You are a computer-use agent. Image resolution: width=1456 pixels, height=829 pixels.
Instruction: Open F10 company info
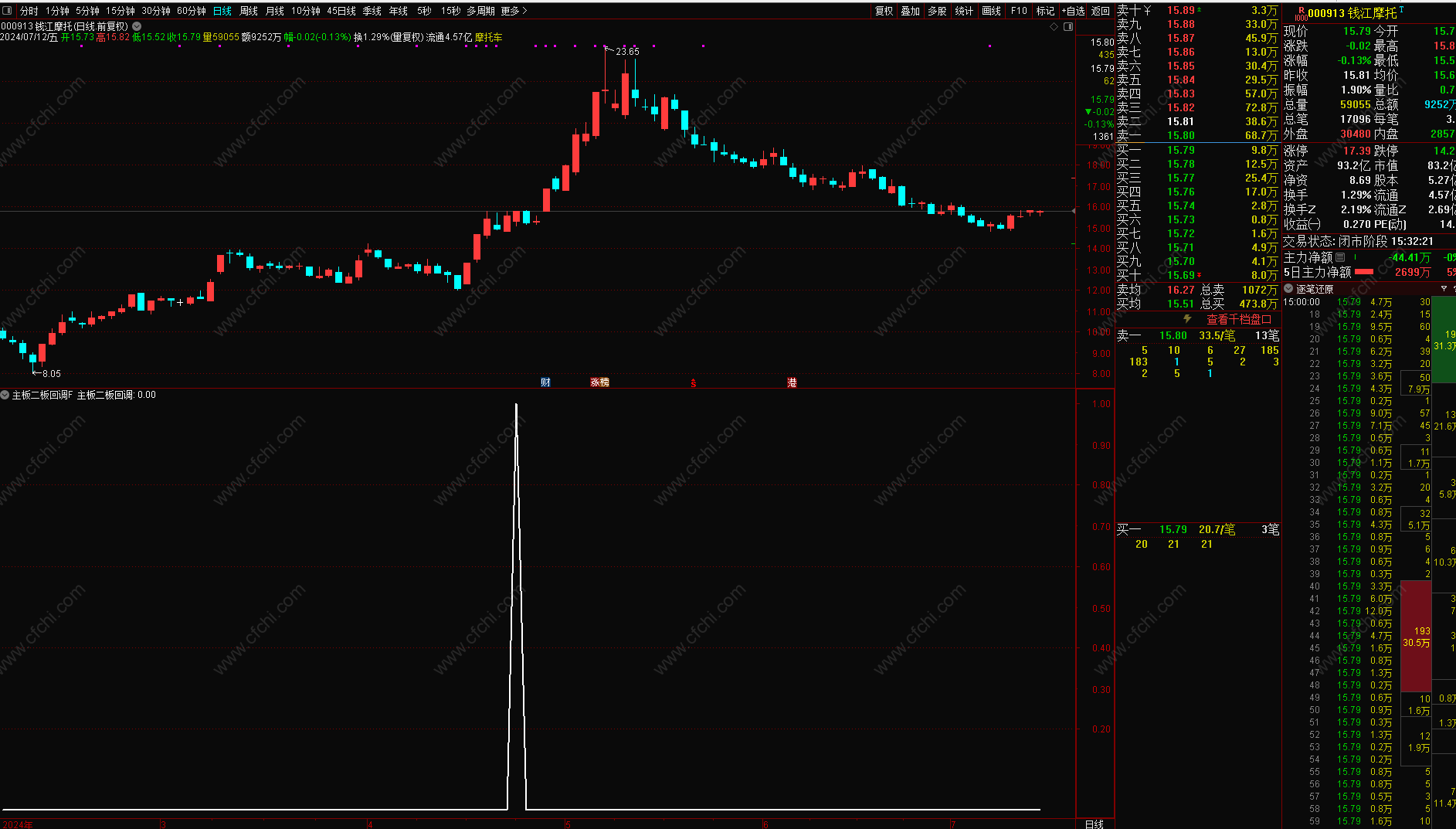coord(1019,11)
